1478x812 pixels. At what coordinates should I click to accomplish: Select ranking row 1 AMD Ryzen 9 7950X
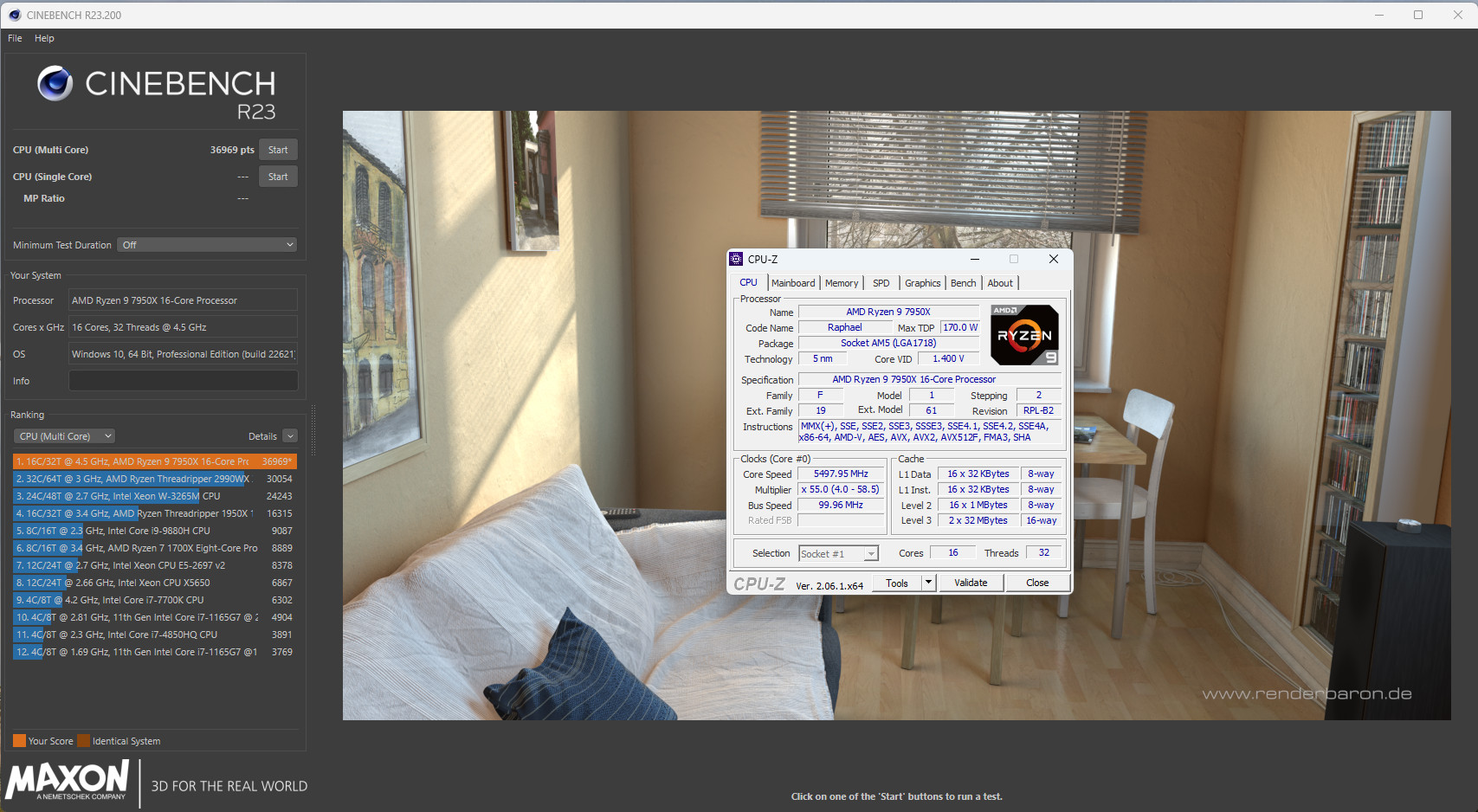click(x=154, y=461)
